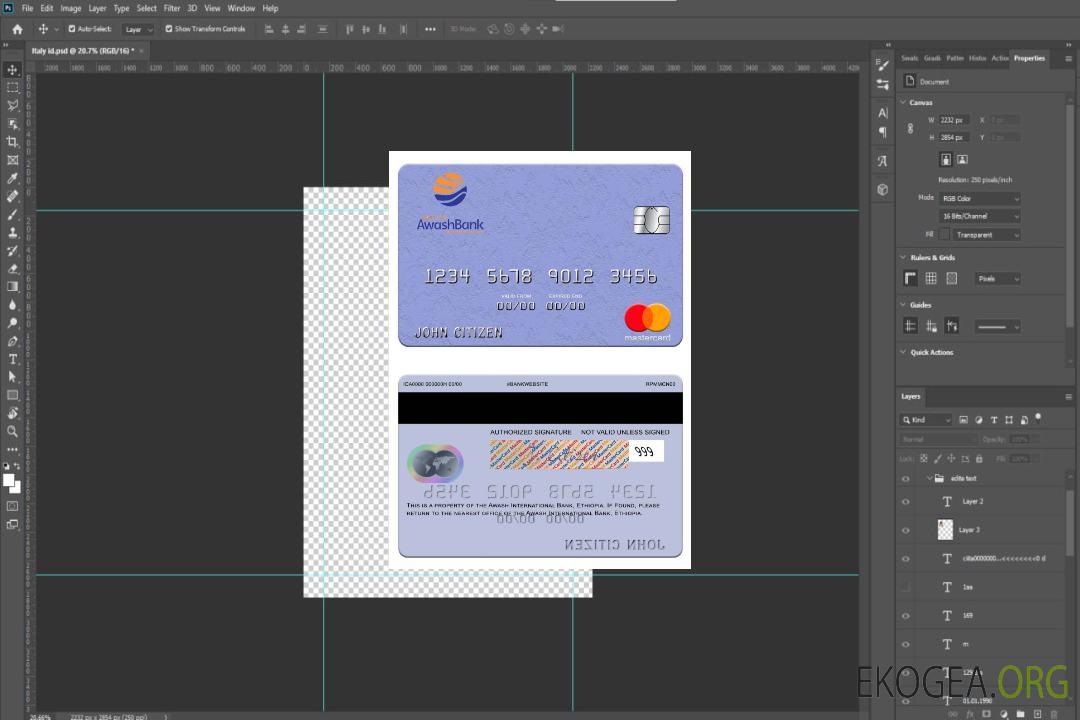Pick the Zoom tool in the toolbar

tap(13, 431)
